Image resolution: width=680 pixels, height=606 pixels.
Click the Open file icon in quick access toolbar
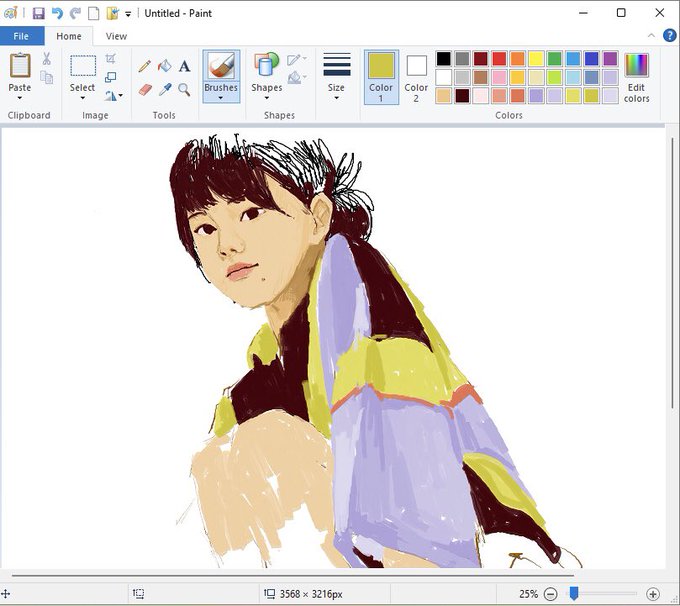click(112, 13)
